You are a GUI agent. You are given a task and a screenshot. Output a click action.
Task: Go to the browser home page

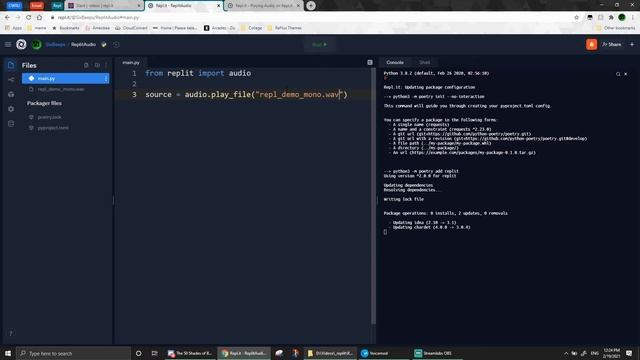pos(39,18)
